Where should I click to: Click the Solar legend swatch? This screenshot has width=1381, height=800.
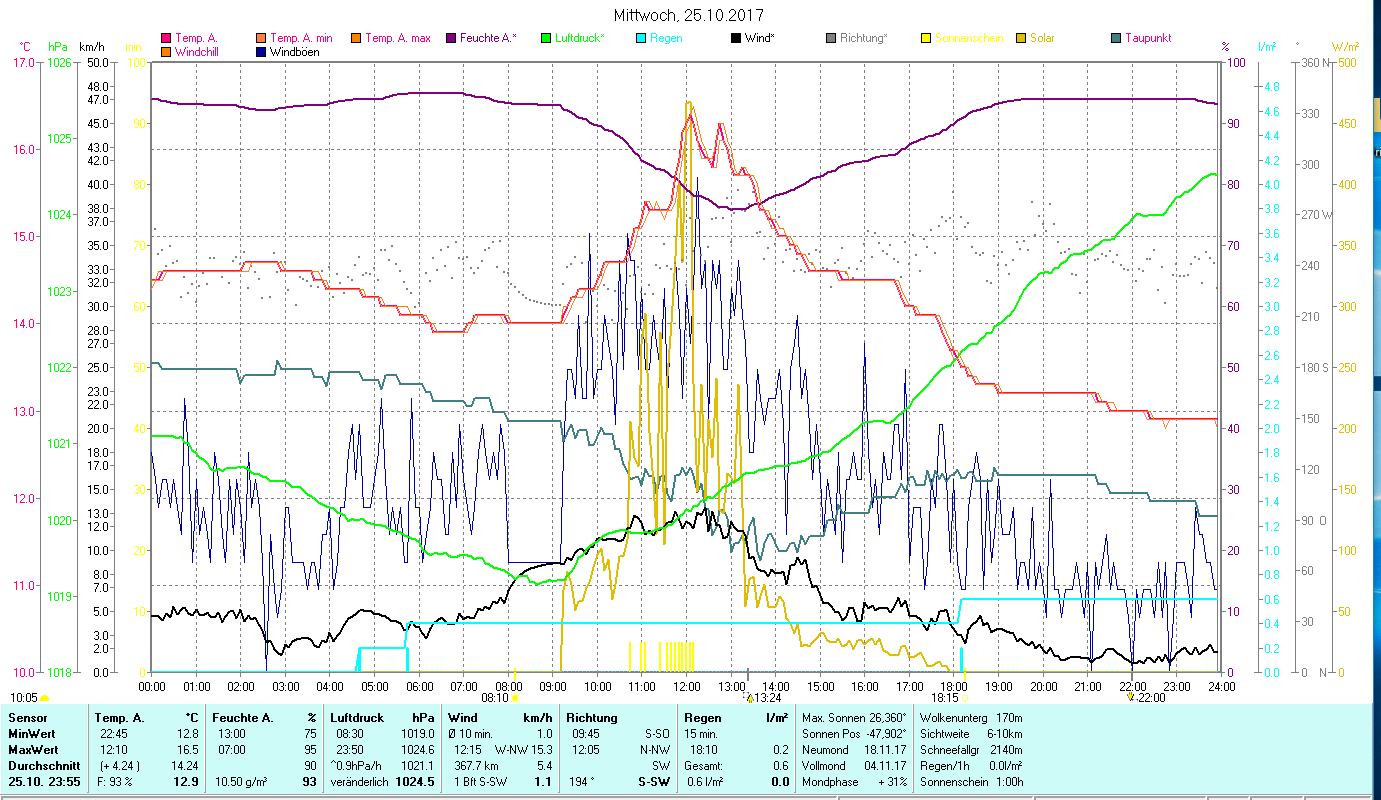(x=1021, y=38)
